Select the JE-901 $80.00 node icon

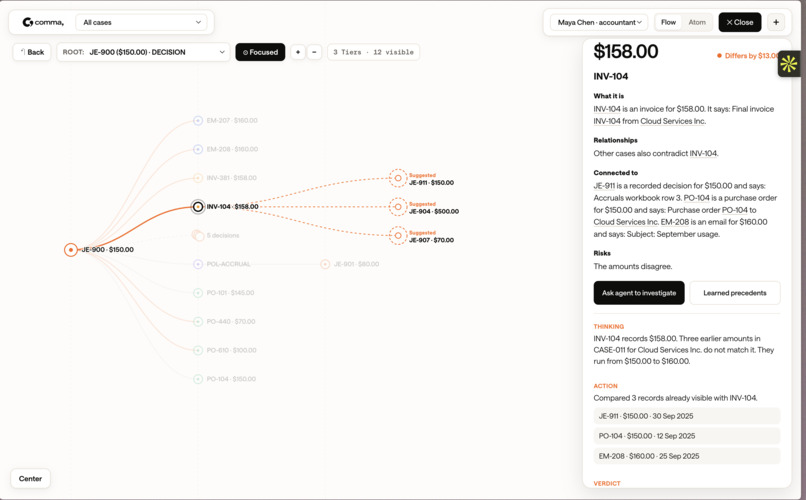(x=325, y=264)
